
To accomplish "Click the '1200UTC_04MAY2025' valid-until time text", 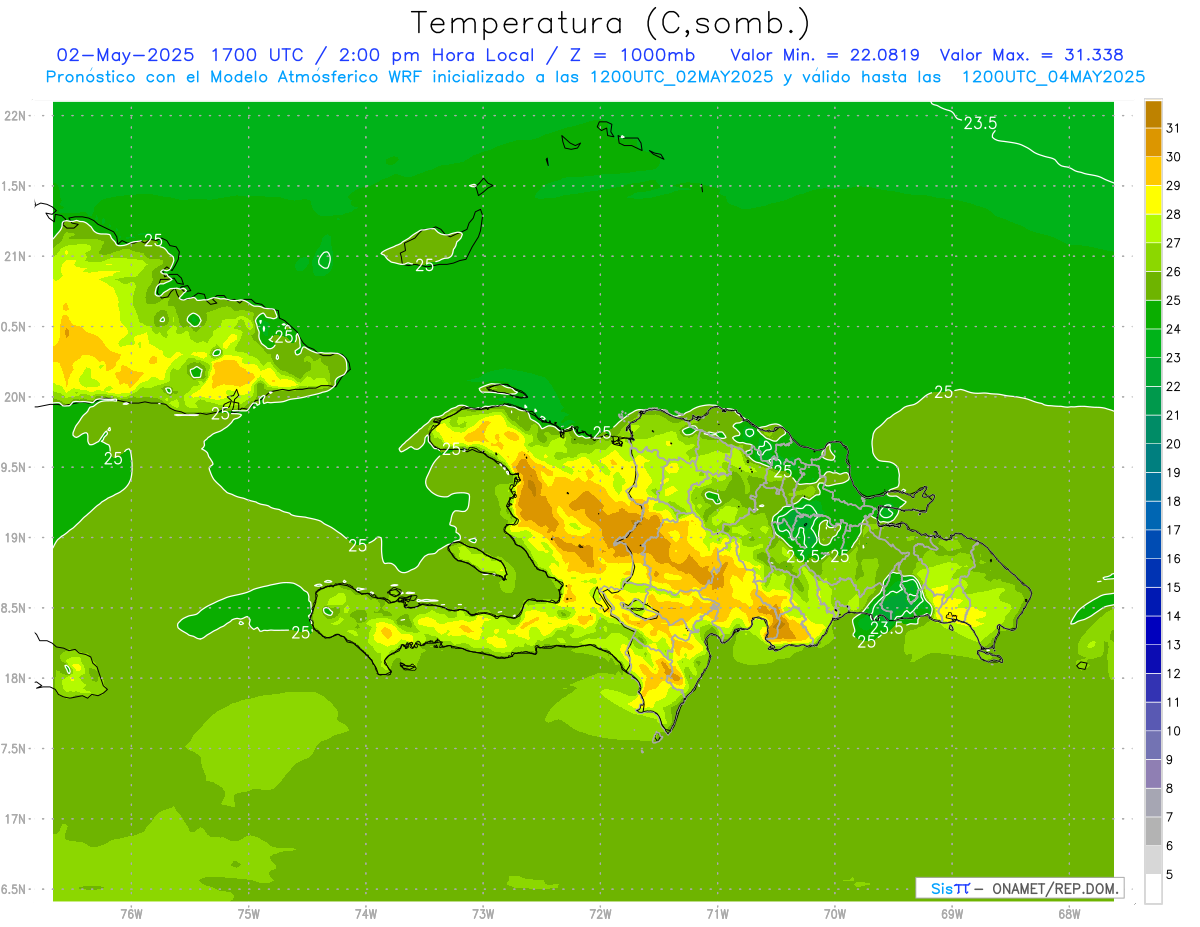I will pyautogui.click(x=1053, y=76).
